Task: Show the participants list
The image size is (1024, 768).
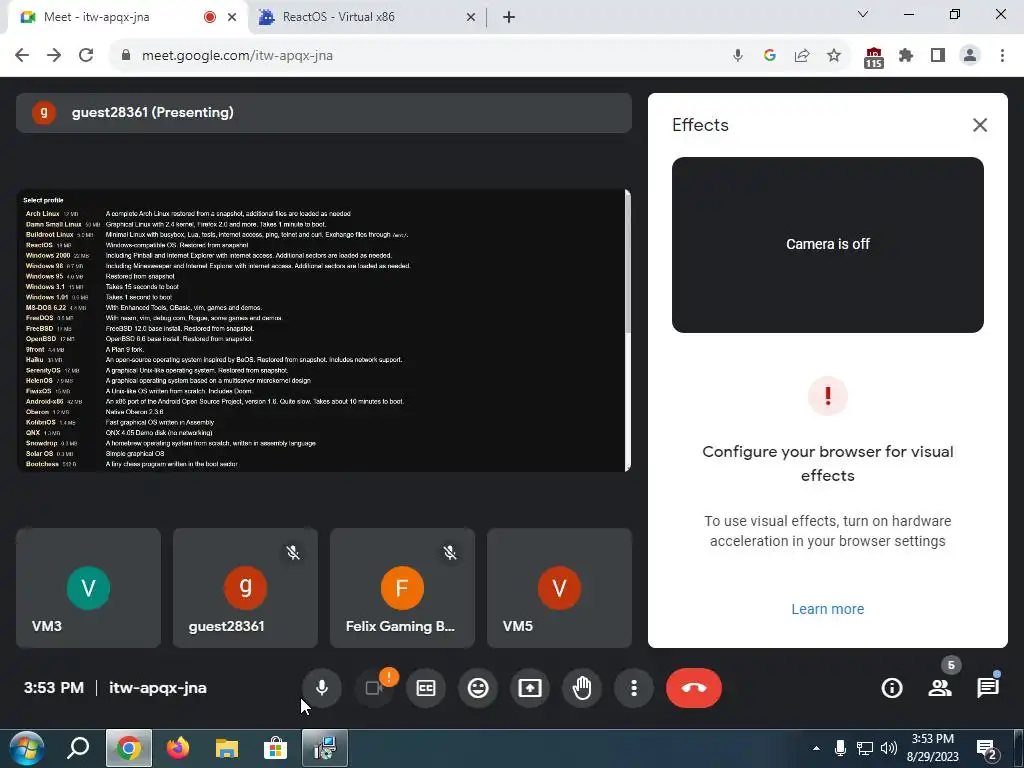Action: coord(940,688)
